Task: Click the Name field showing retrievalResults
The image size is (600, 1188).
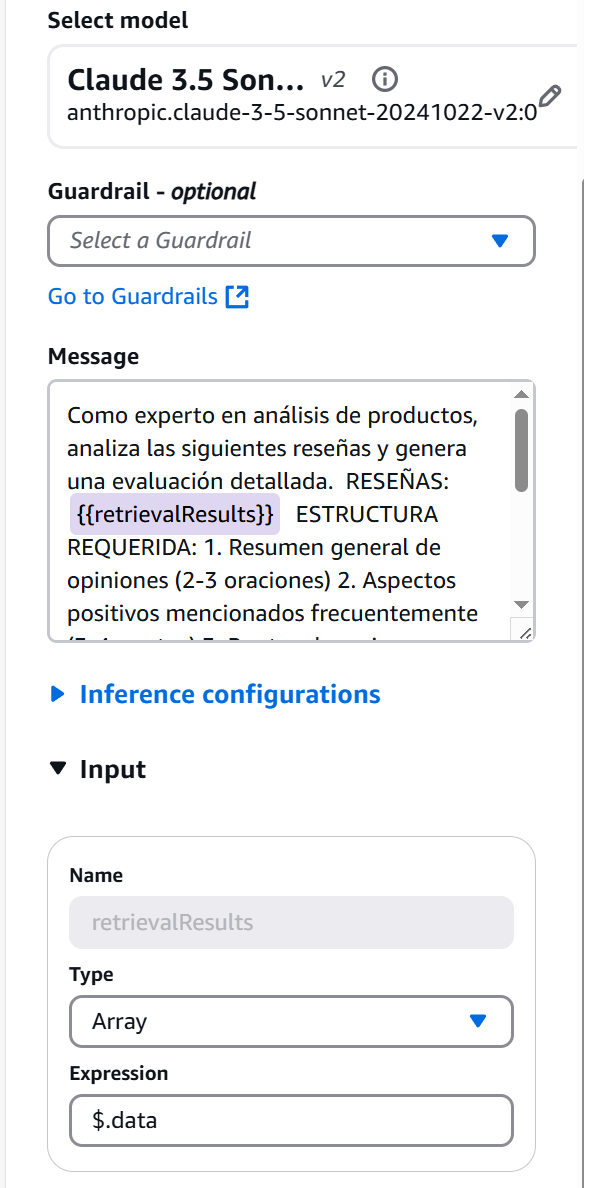Action: pyautogui.click(x=290, y=922)
